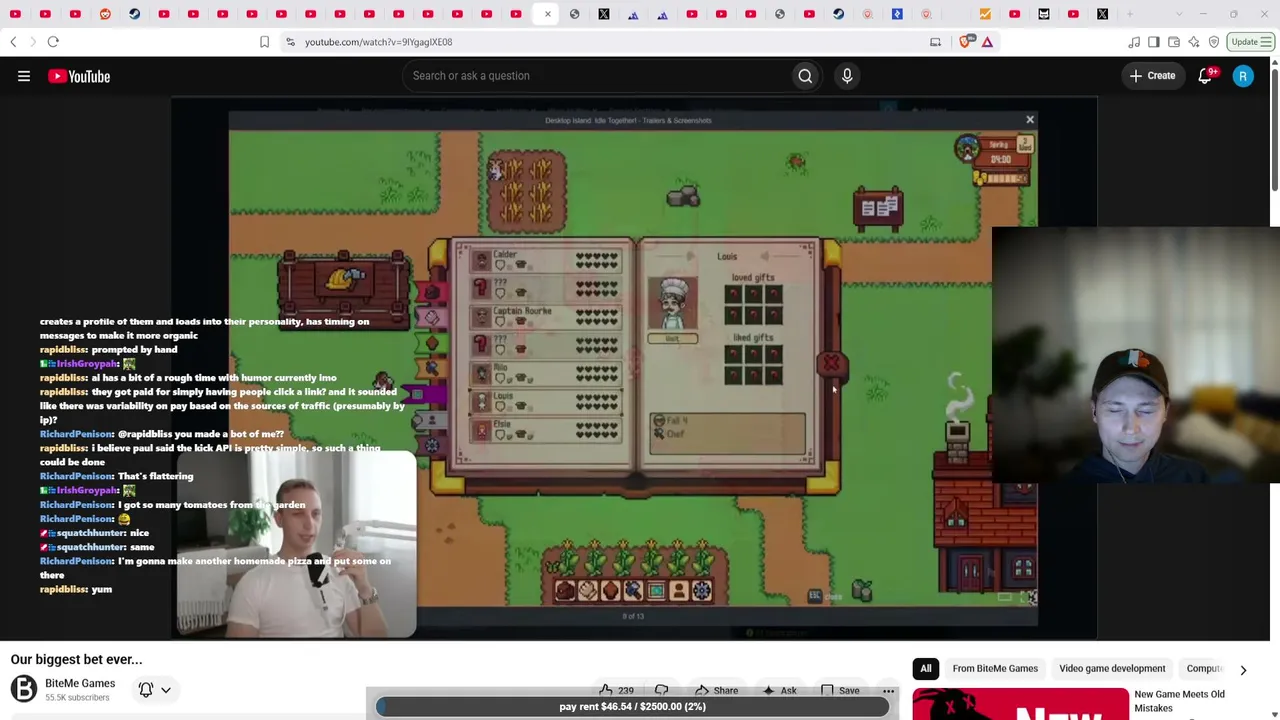Screen dimensions: 1280x720
Task: Open the BiteMe Games channel name link
Action: point(80,684)
